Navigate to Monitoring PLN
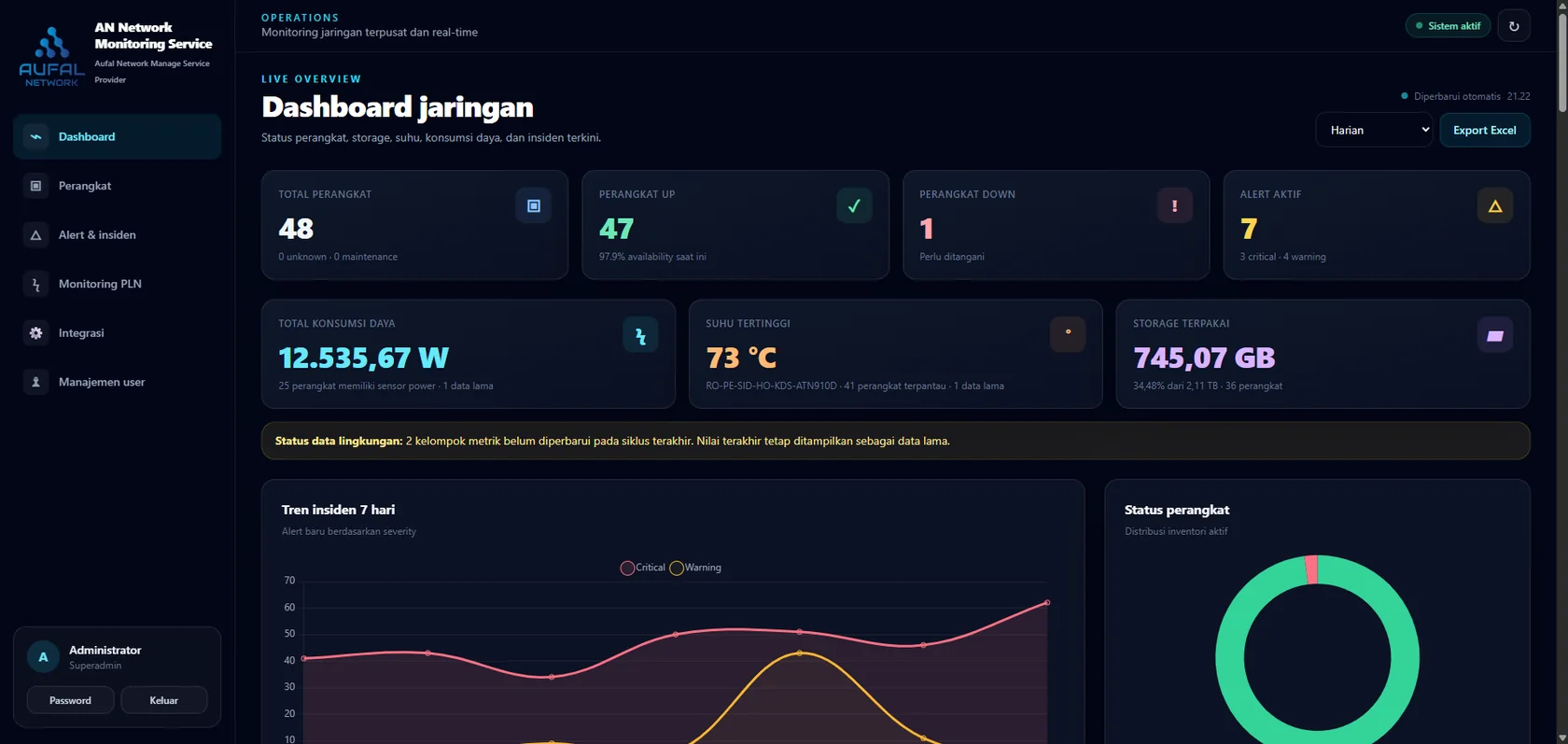 [x=118, y=284]
